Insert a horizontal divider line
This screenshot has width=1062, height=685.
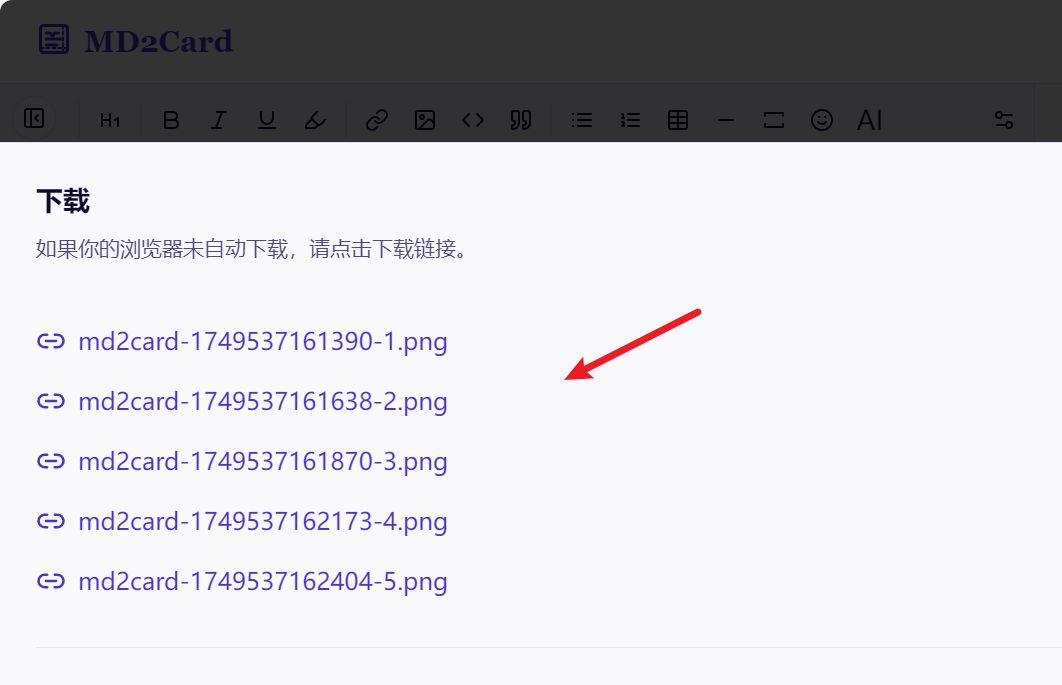pyautogui.click(x=726, y=120)
